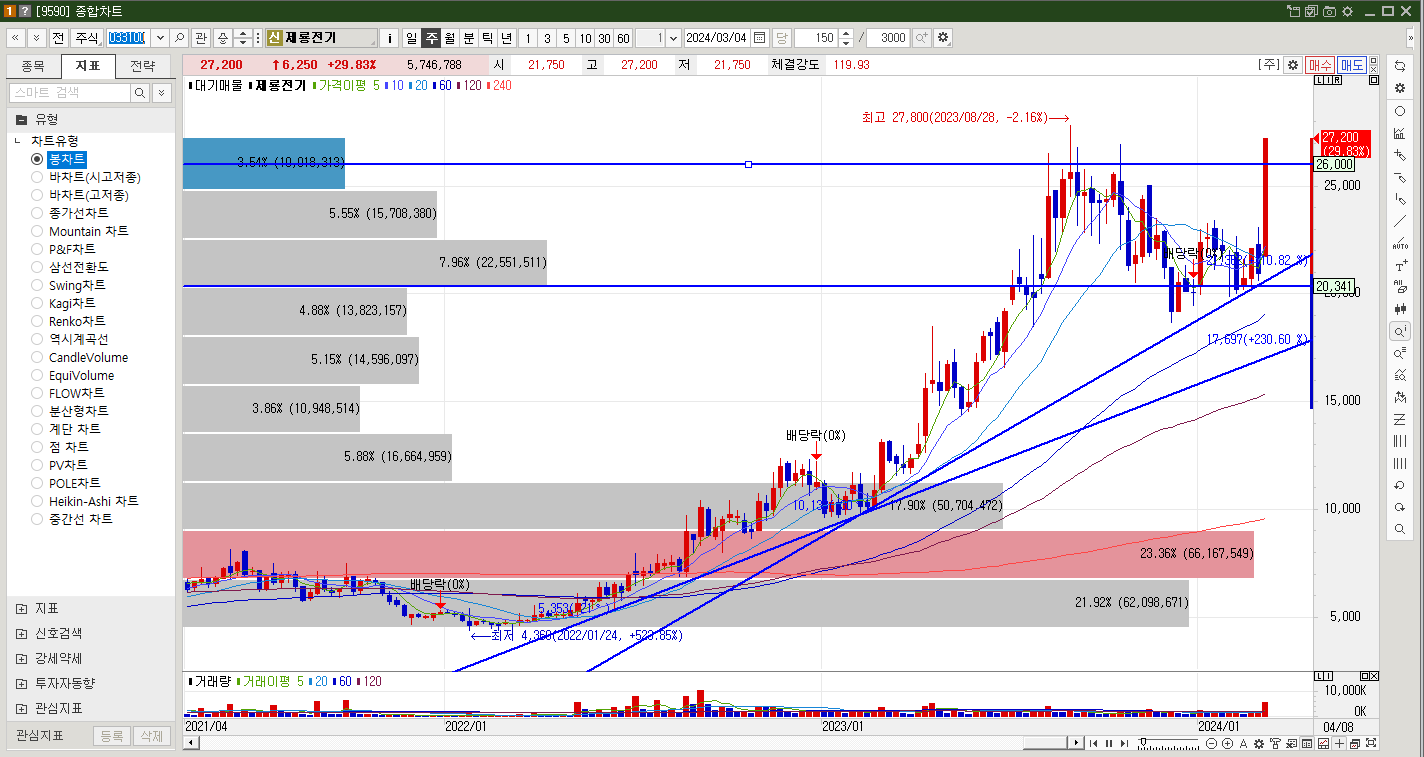Open the stock info 'i' button
Image resolution: width=1424 pixels, height=757 pixels.
[390, 38]
